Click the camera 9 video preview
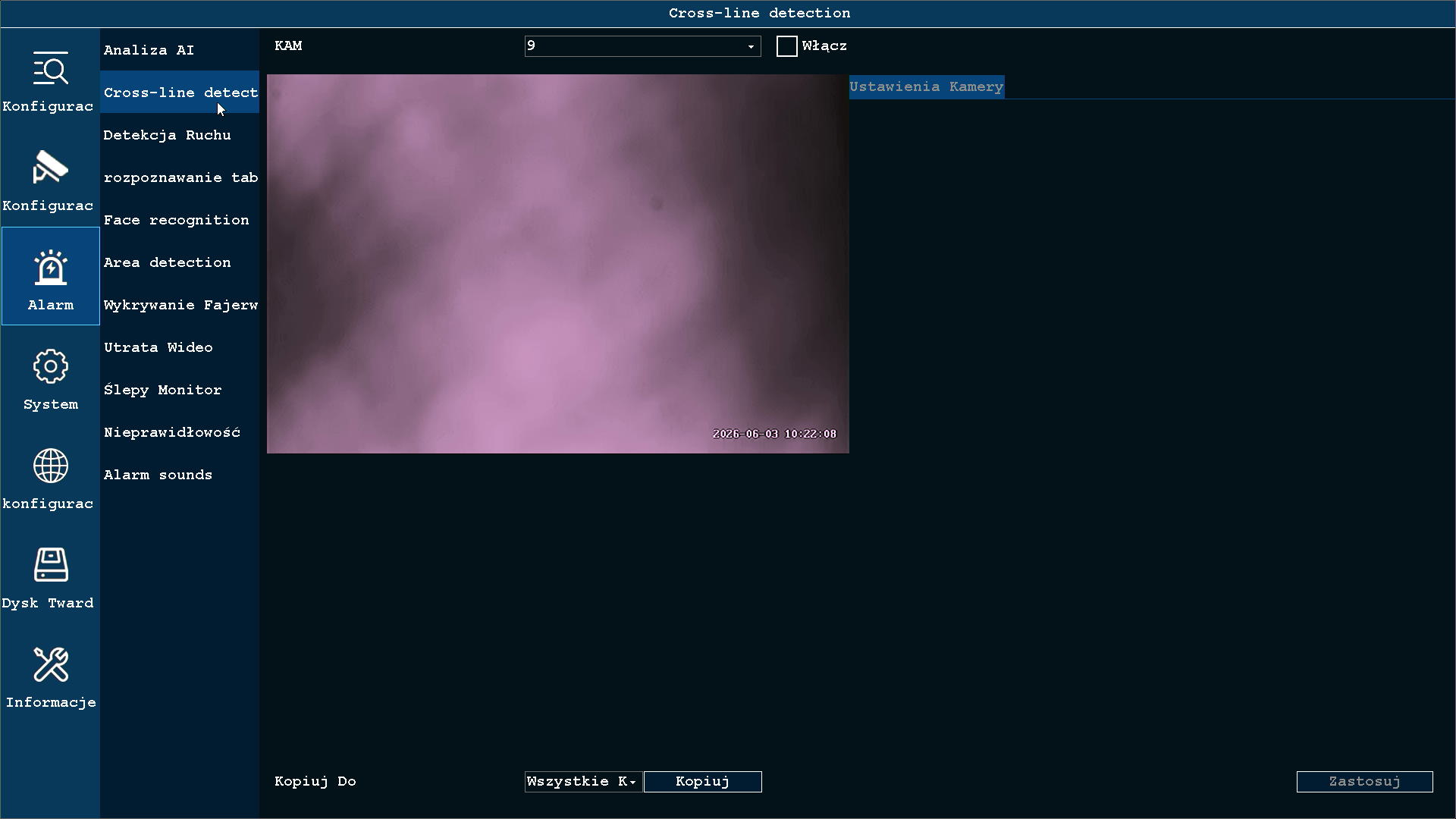Image resolution: width=1456 pixels, height=819 pixels. pyautogui.click(x=558, y=264)
